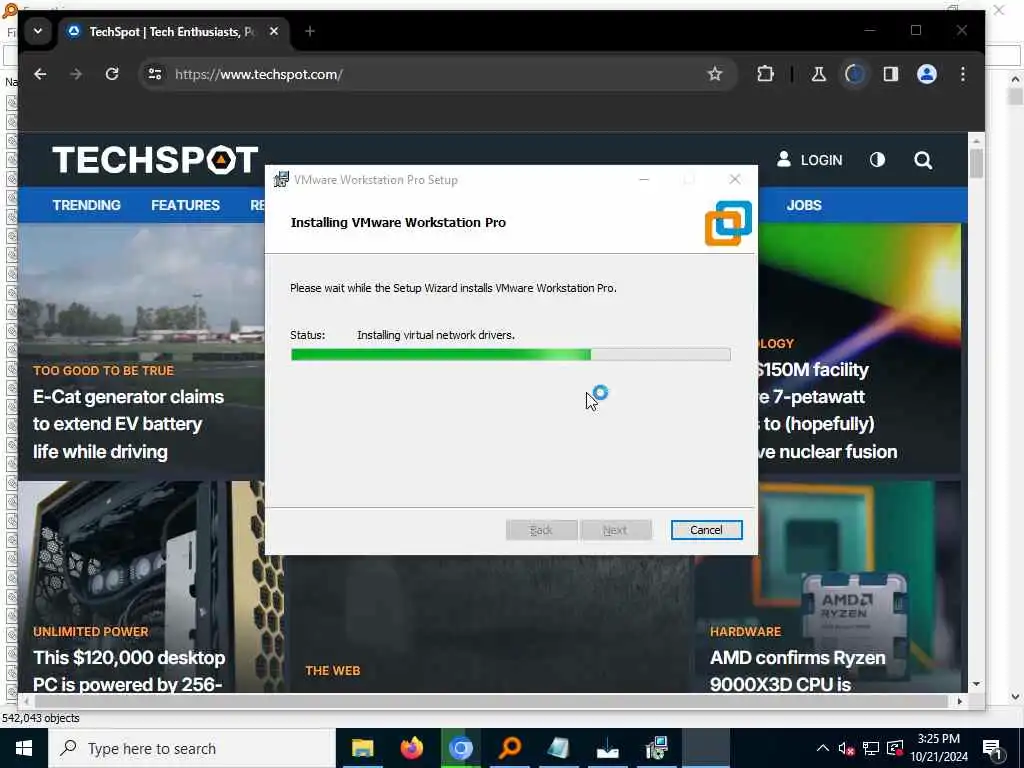This screenshot has height=768, width=1024.
Task: Open the orange magnifier app on taskbar
Action: coord(510,748)
